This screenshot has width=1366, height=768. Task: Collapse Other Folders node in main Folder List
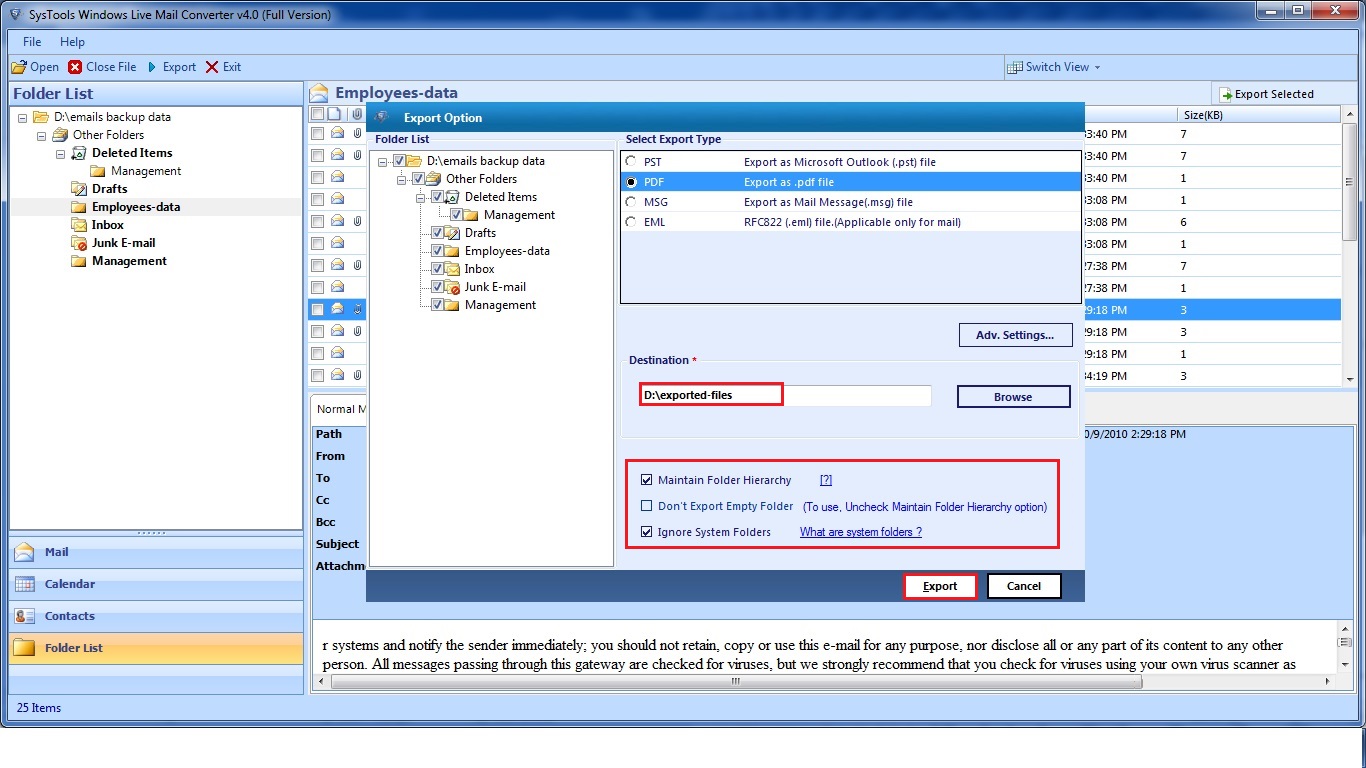[42, 135]
